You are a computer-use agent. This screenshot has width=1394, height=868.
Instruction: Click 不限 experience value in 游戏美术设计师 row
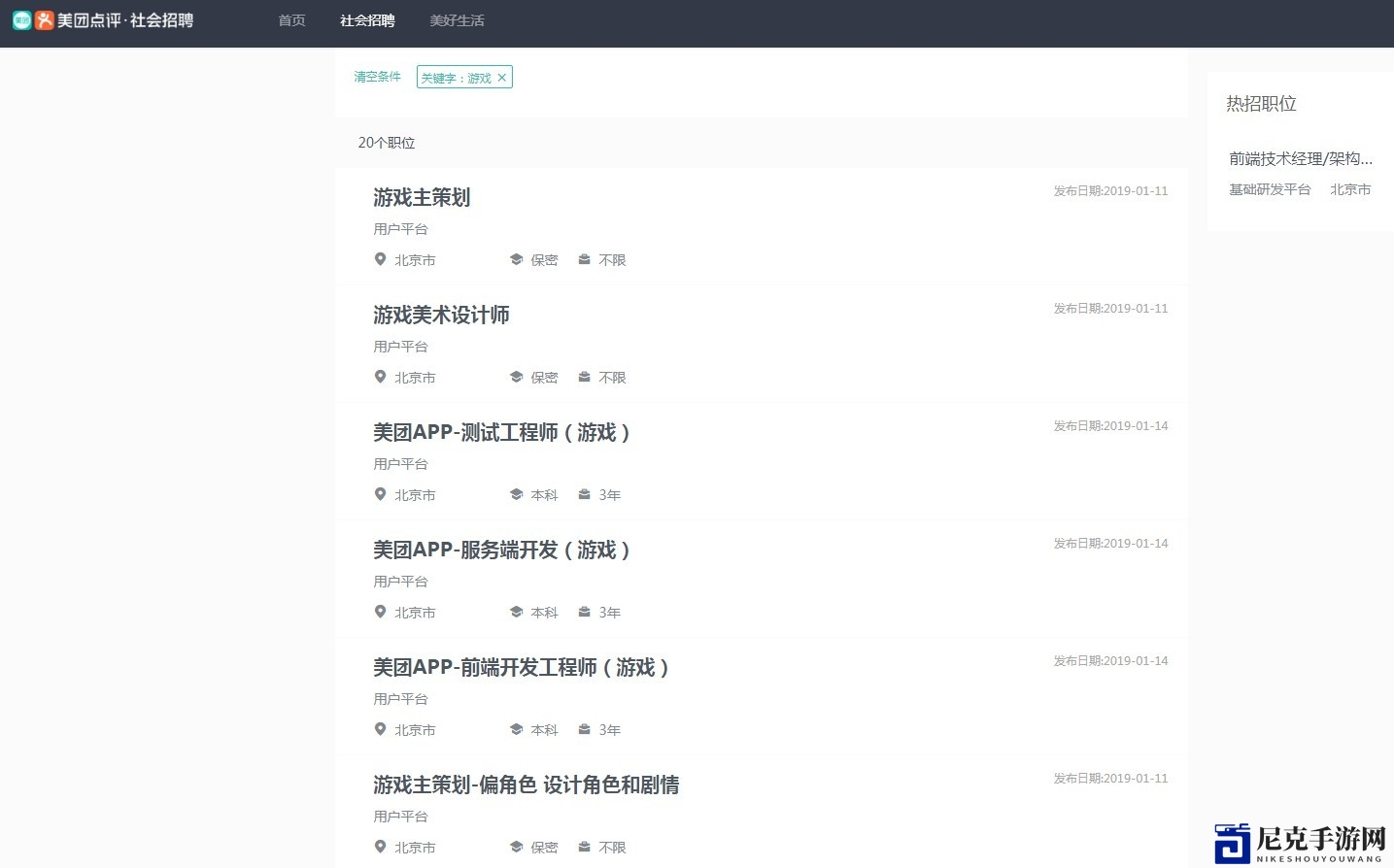click(x=612, y=378)
